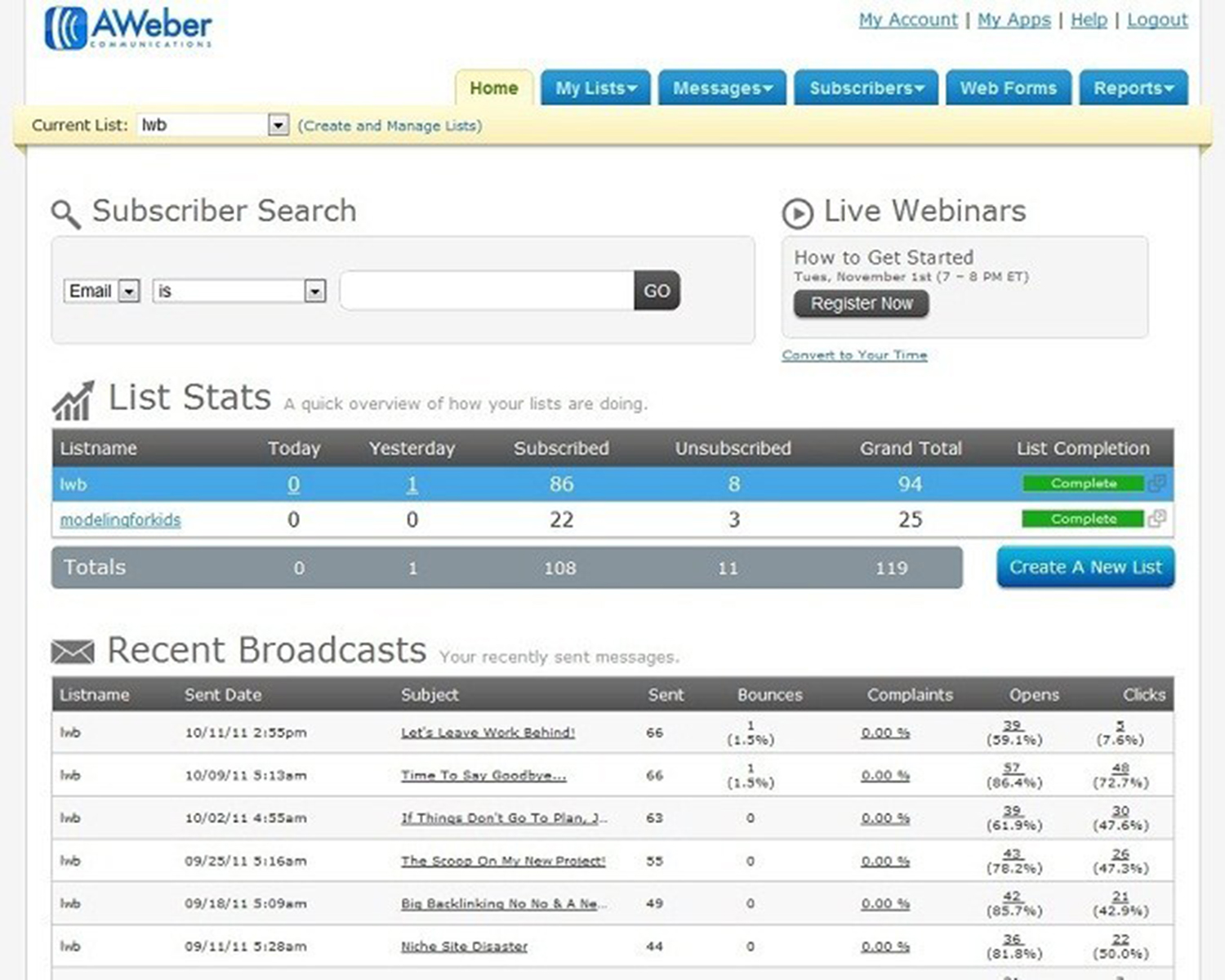Expand the My Lists menu
Image resolution: width=1225 pixels, height=980 pixels.
coord(595,88)
